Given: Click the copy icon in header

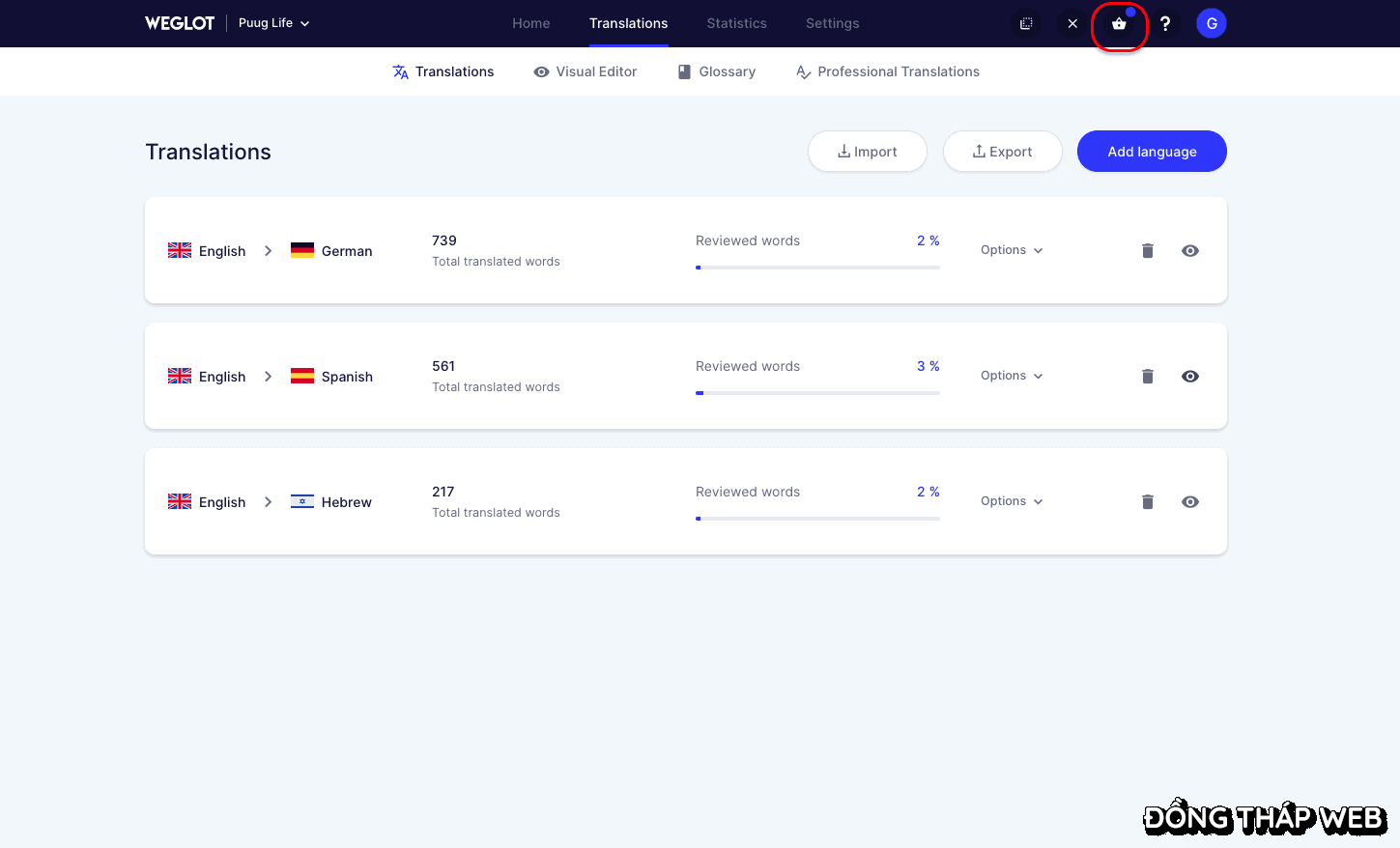Looking at the screenshot, I should click(x=1026, y=24).
